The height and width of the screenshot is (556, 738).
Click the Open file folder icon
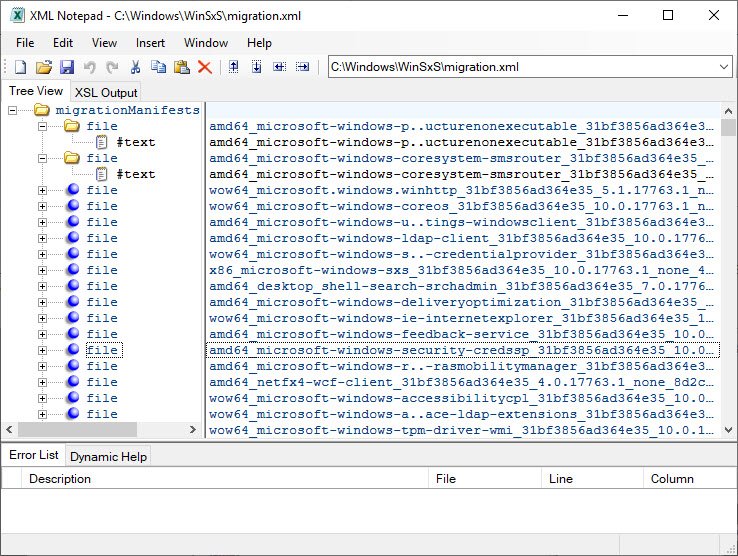tap(43, 67)
